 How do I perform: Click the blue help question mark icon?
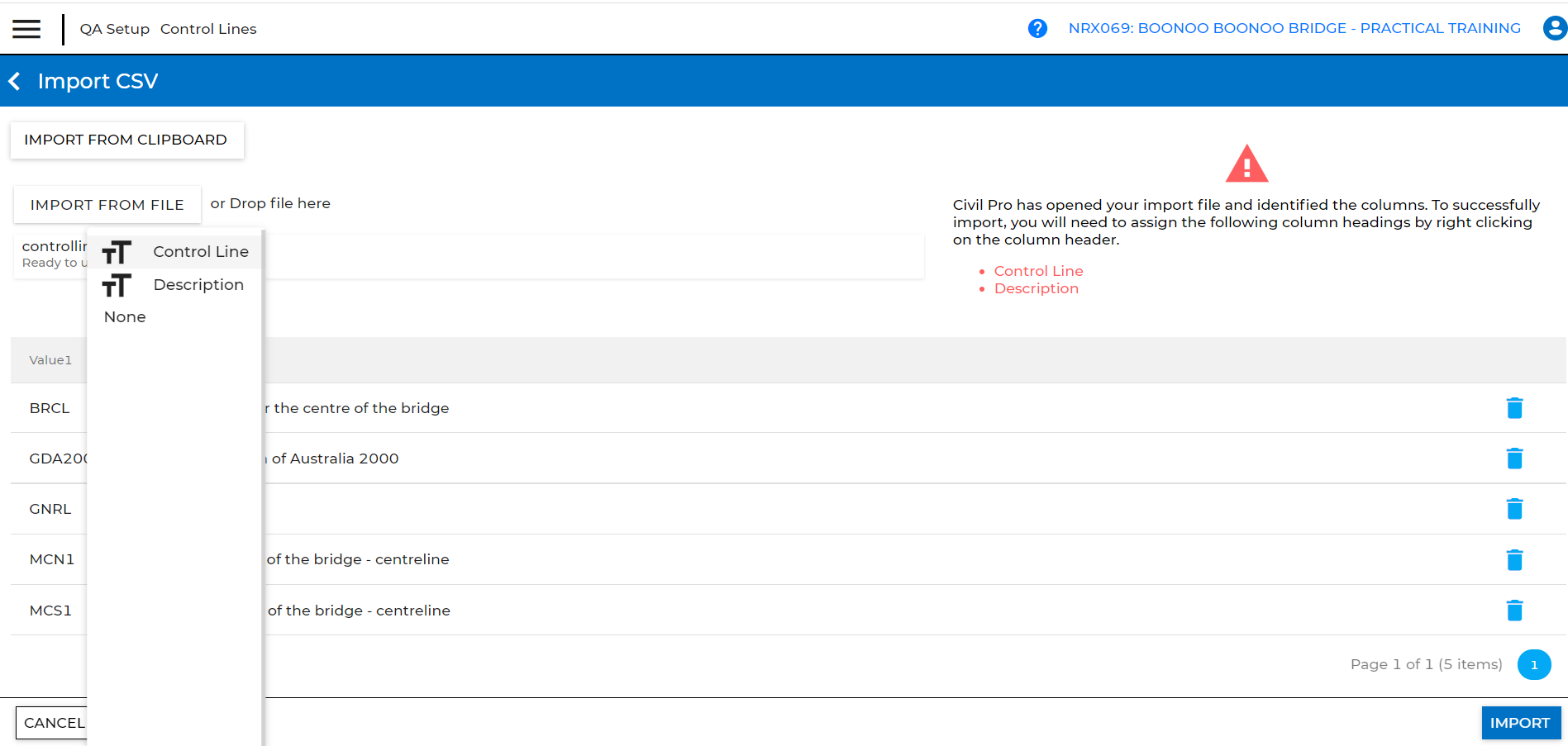pyautogui.click(x=1037, y=29)
